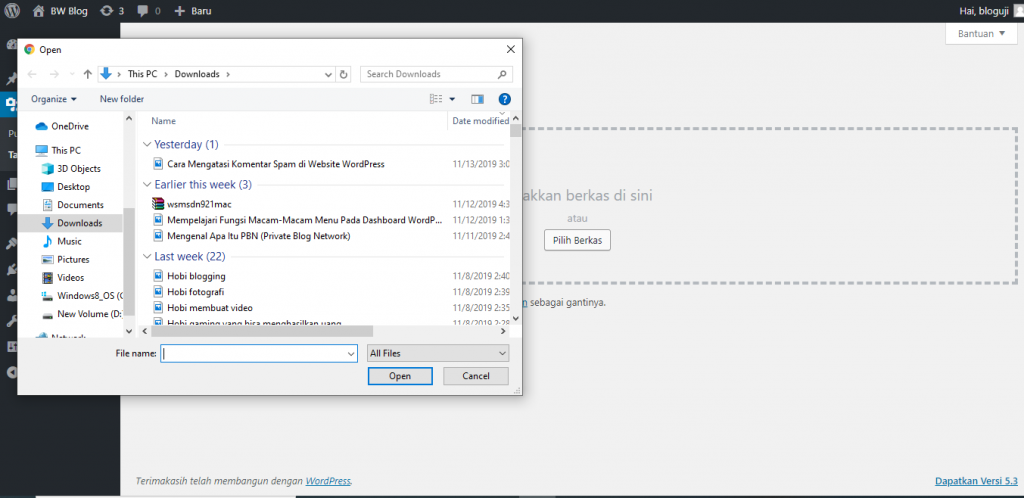
Task: Open dialog help question icon
Action: [x=504, y=99]
